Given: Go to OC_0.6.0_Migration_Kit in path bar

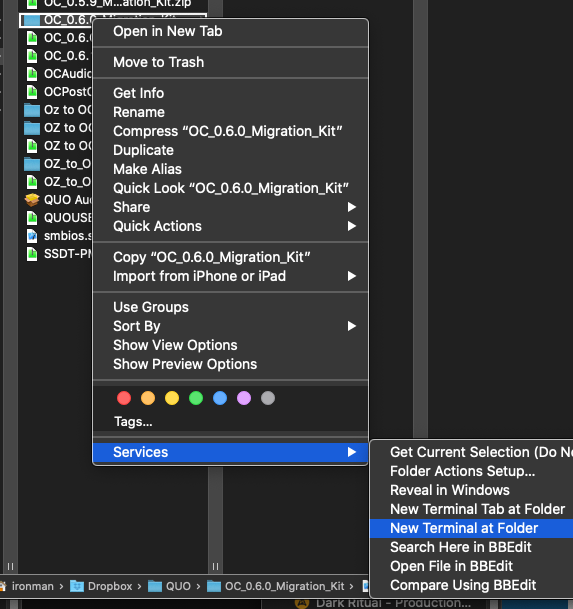Looking at the screenshot, I should (x=275, y=586).
